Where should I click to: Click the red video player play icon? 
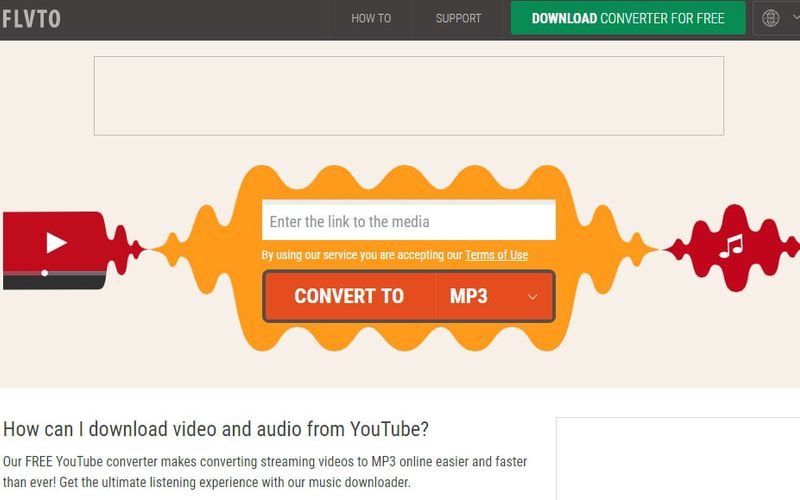click(57, 242)
